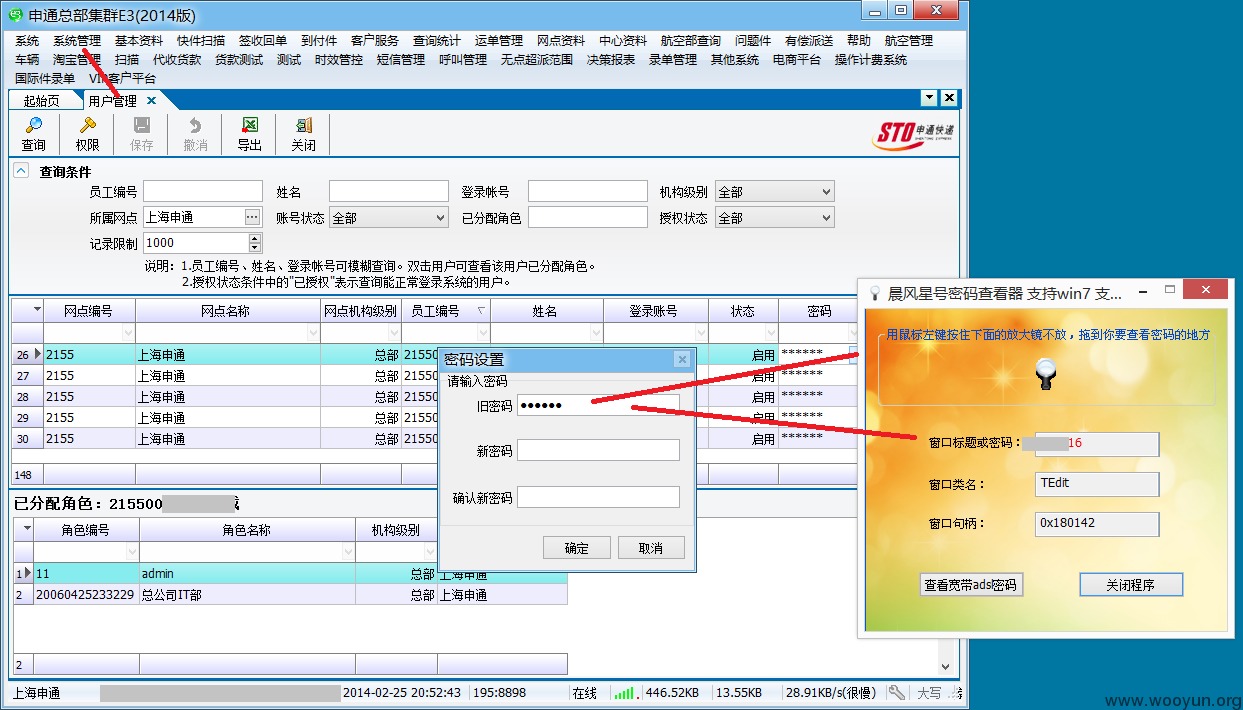Click the magnifier lamp icon in the password viewer

tap(1046, 373)
